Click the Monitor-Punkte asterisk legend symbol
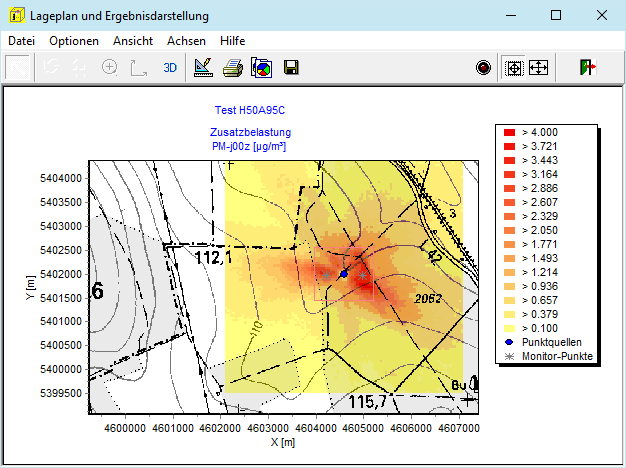Image resolution: width=626 pixels, height=468 pixels. pos(509,356)
